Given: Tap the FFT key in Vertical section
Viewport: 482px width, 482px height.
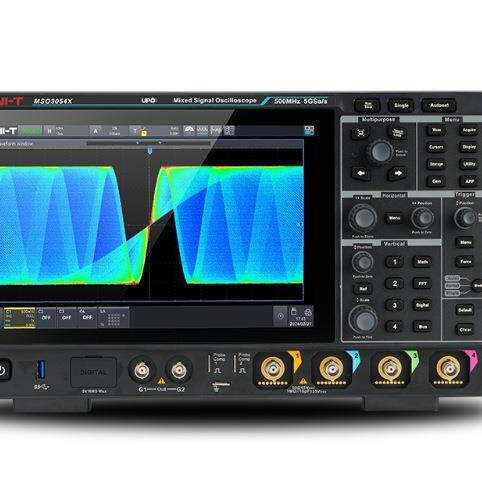Looking at the screenshot, I should coord(422,284).
